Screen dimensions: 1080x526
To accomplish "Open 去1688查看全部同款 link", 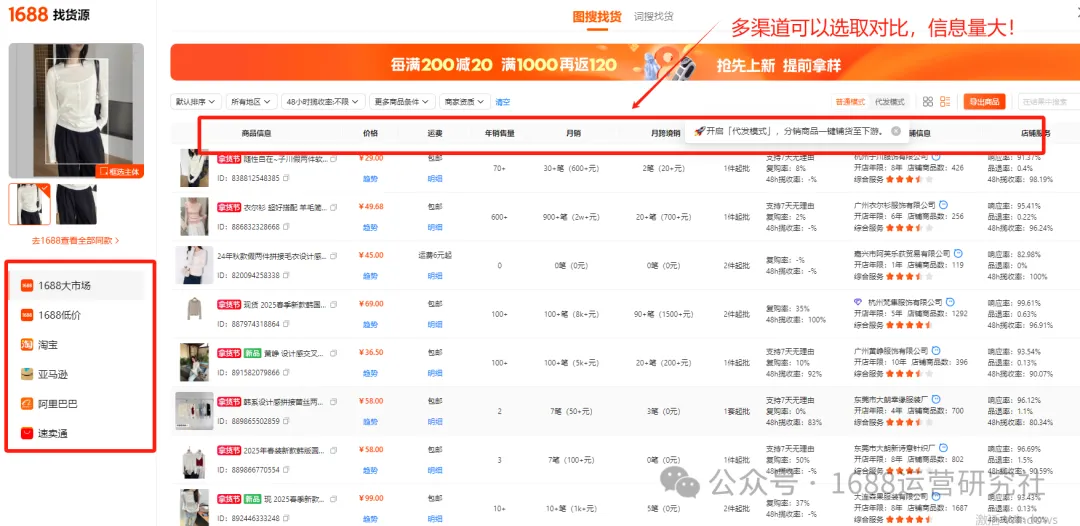I will (x=76, y=241).
